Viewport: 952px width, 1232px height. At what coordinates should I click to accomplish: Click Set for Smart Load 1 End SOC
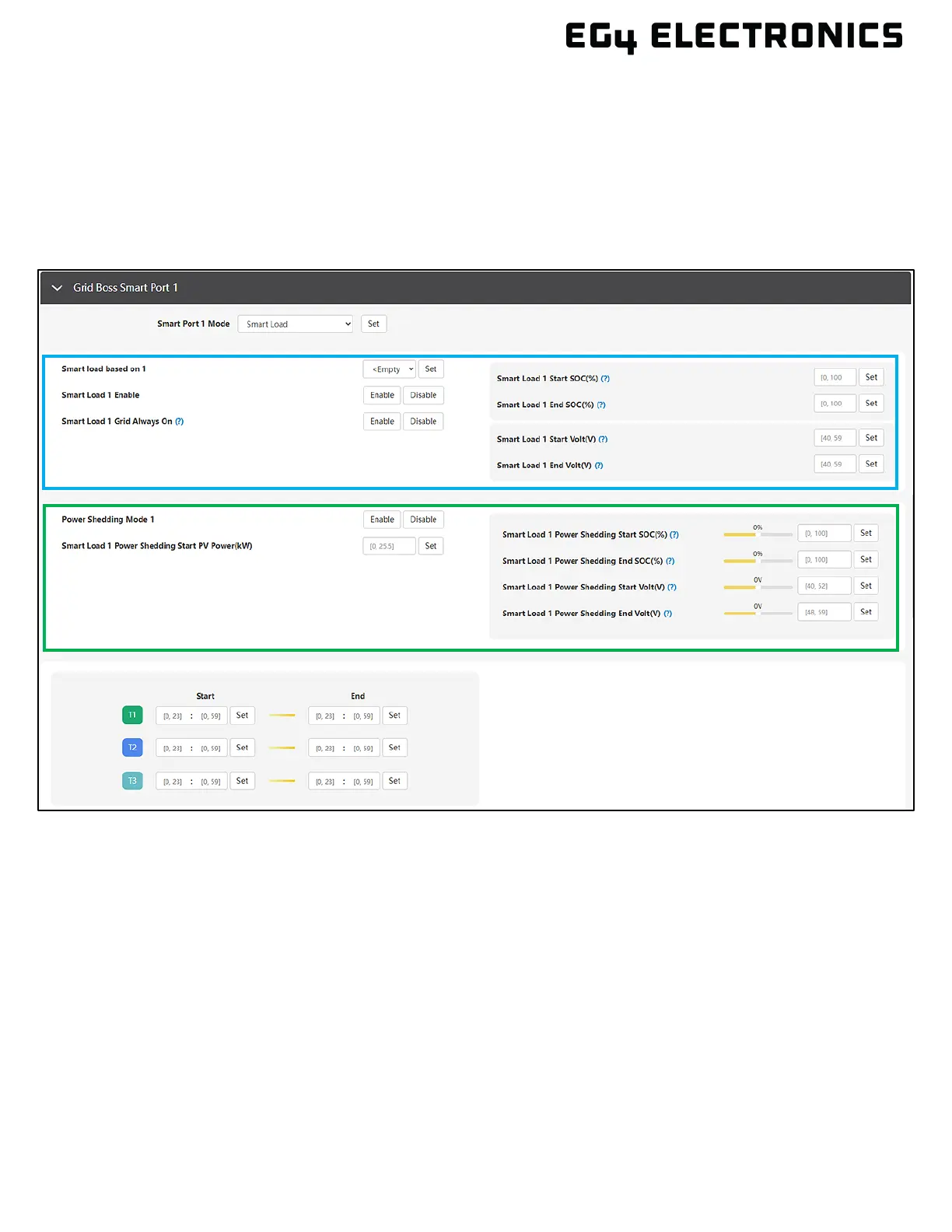[871, 404]
